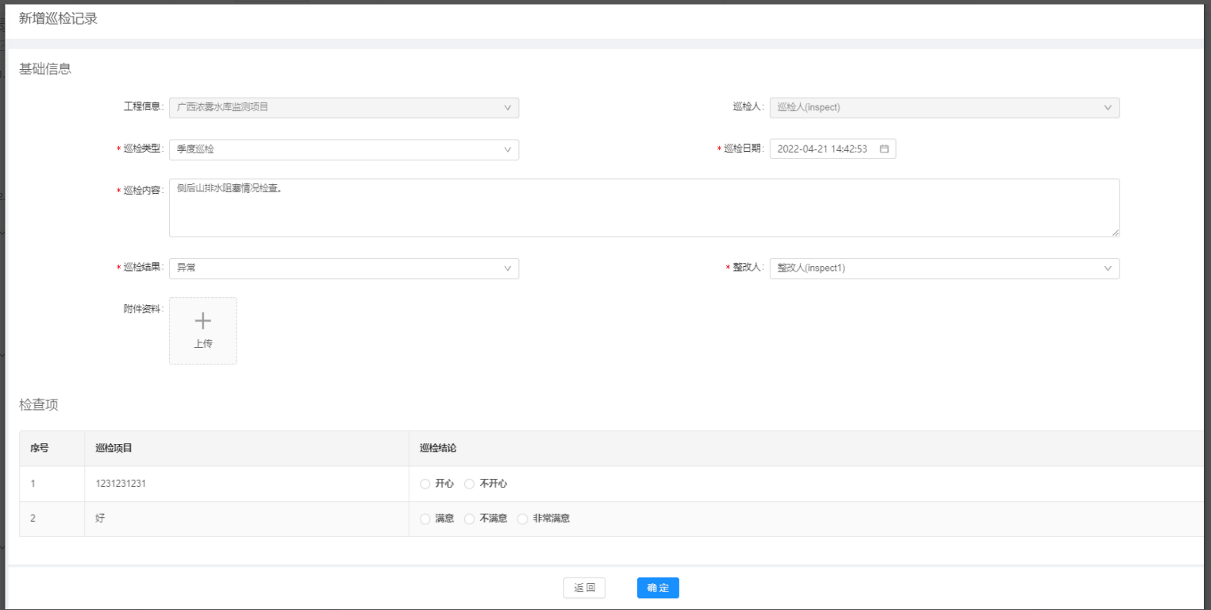Click inside the 巡检内容 text area
The height and width of the screenshot is (610, 1211).
click(643, 208)
